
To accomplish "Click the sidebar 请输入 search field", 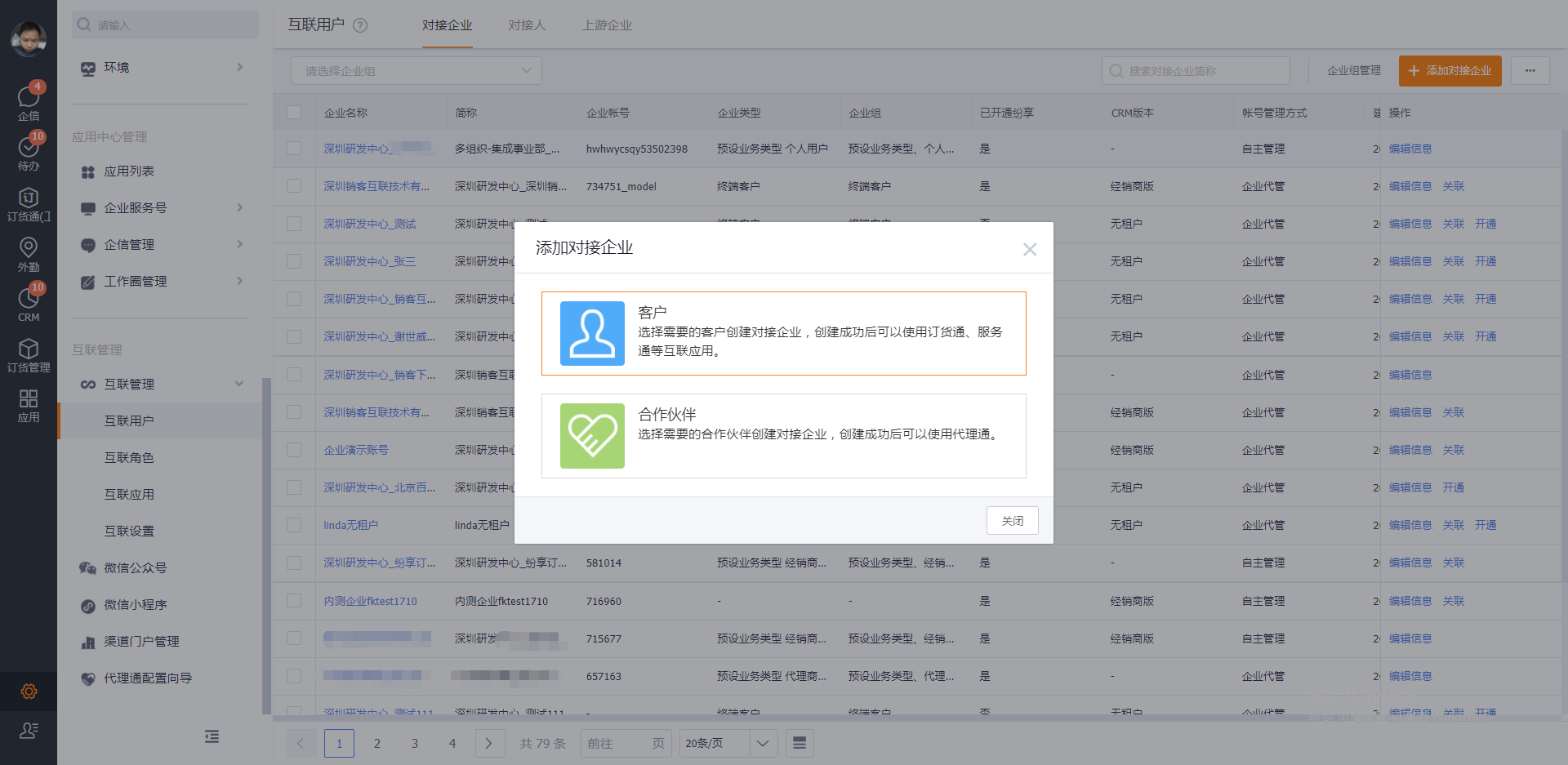I will (x=165, y=24).
